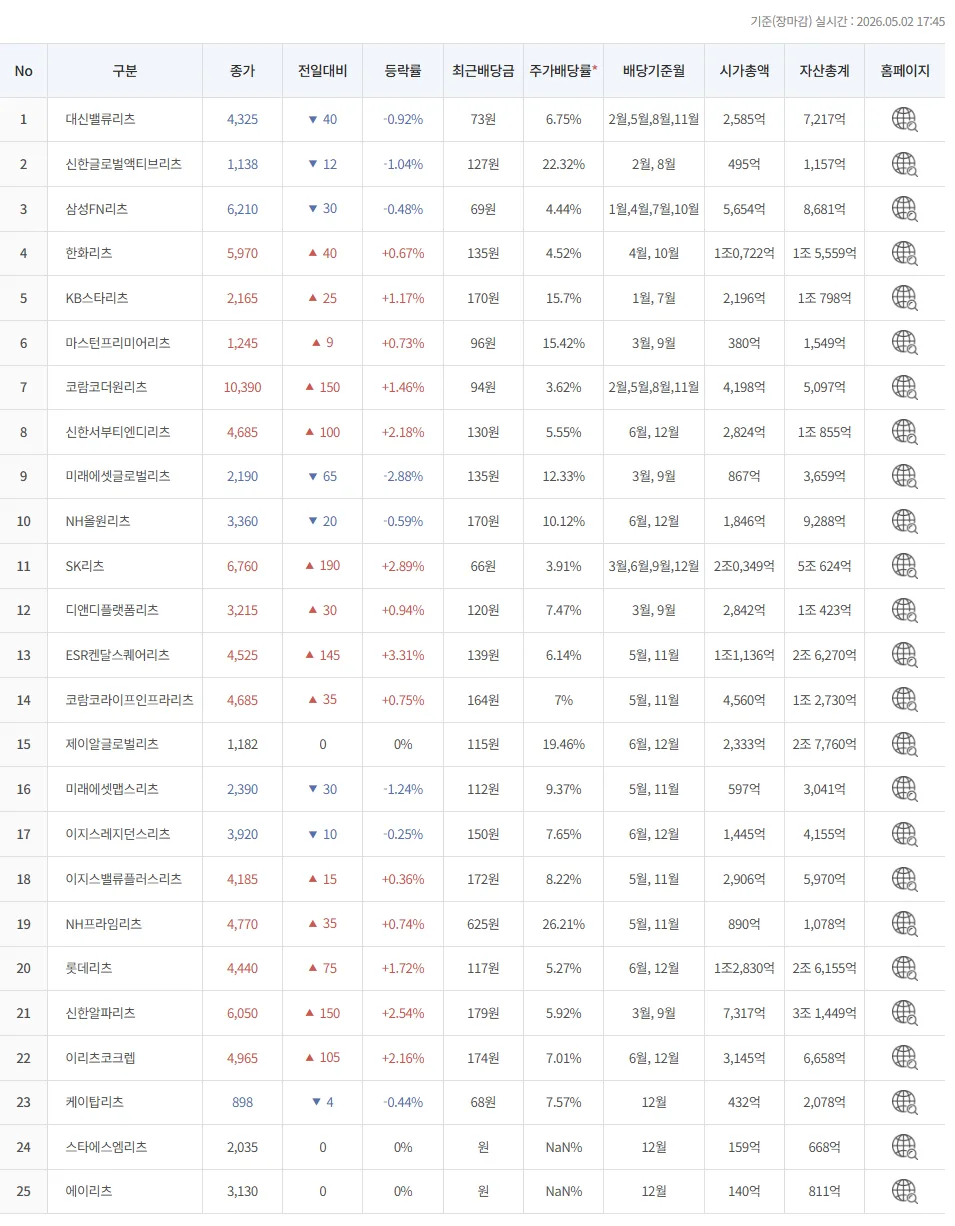Click the 주가배당률 column header
The image size is (955, 1226).
563,71
